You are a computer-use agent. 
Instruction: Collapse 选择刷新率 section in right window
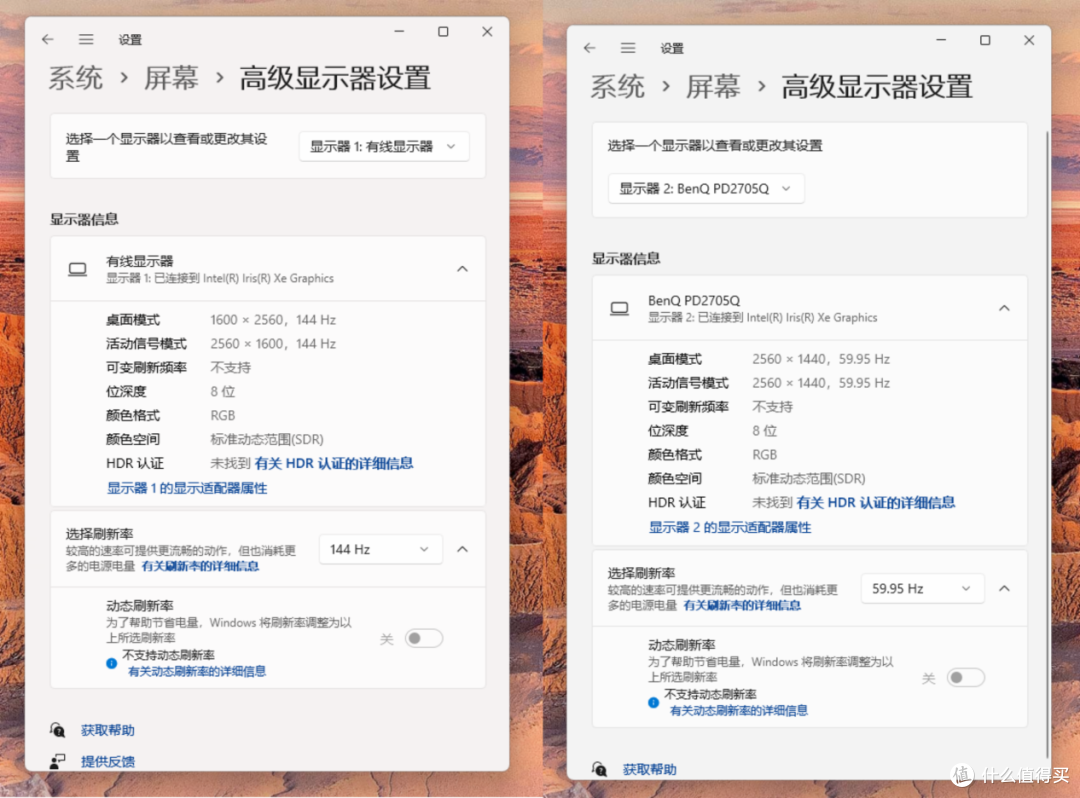(x=1005, y=589)
